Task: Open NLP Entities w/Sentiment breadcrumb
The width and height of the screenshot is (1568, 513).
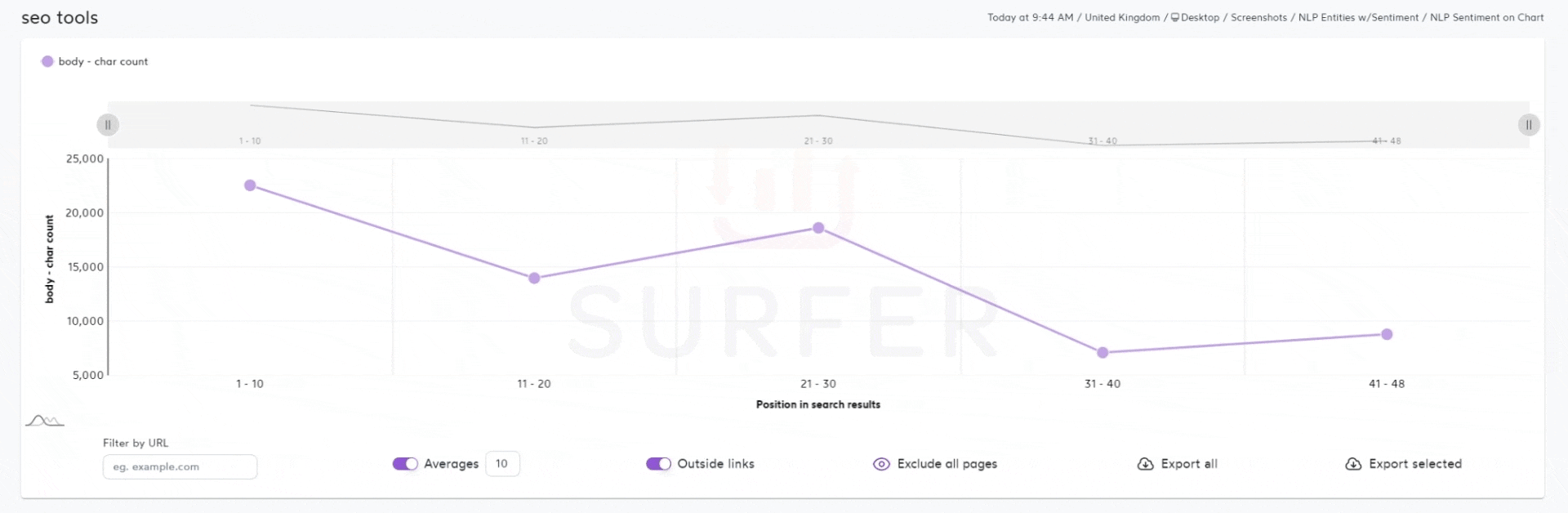Action: coord(1358,17)
